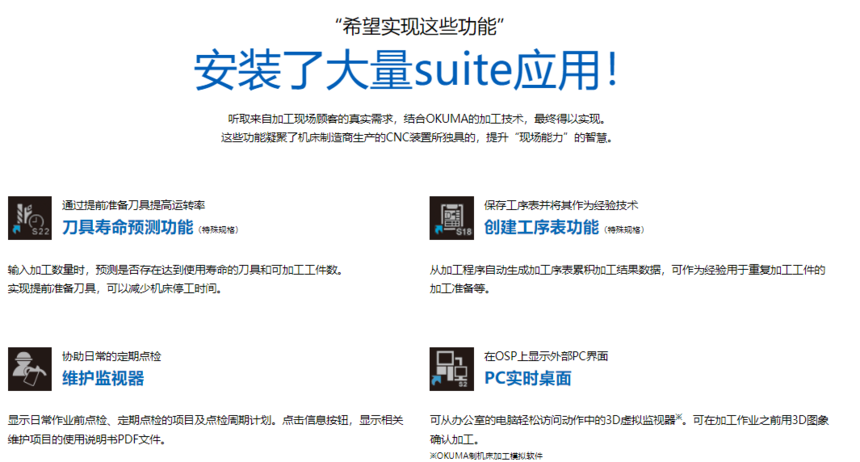Click 特殊规格 label beside 创建工序表功能
Viewport: 860px width, 462px height.
click(x=624, y=230)
